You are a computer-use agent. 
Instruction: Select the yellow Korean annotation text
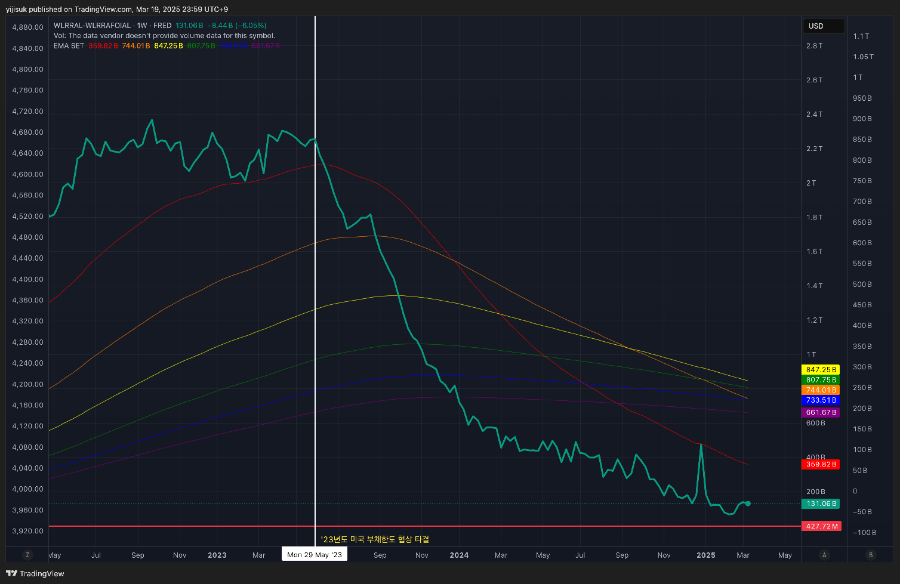(374, 539)
